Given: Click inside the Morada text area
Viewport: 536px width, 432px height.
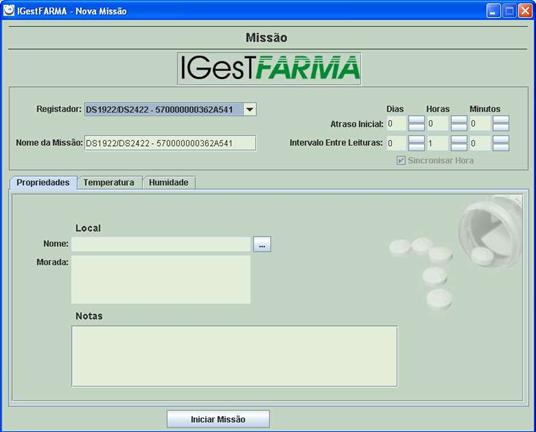Looking at the screenshot, I should coord(161,280).
